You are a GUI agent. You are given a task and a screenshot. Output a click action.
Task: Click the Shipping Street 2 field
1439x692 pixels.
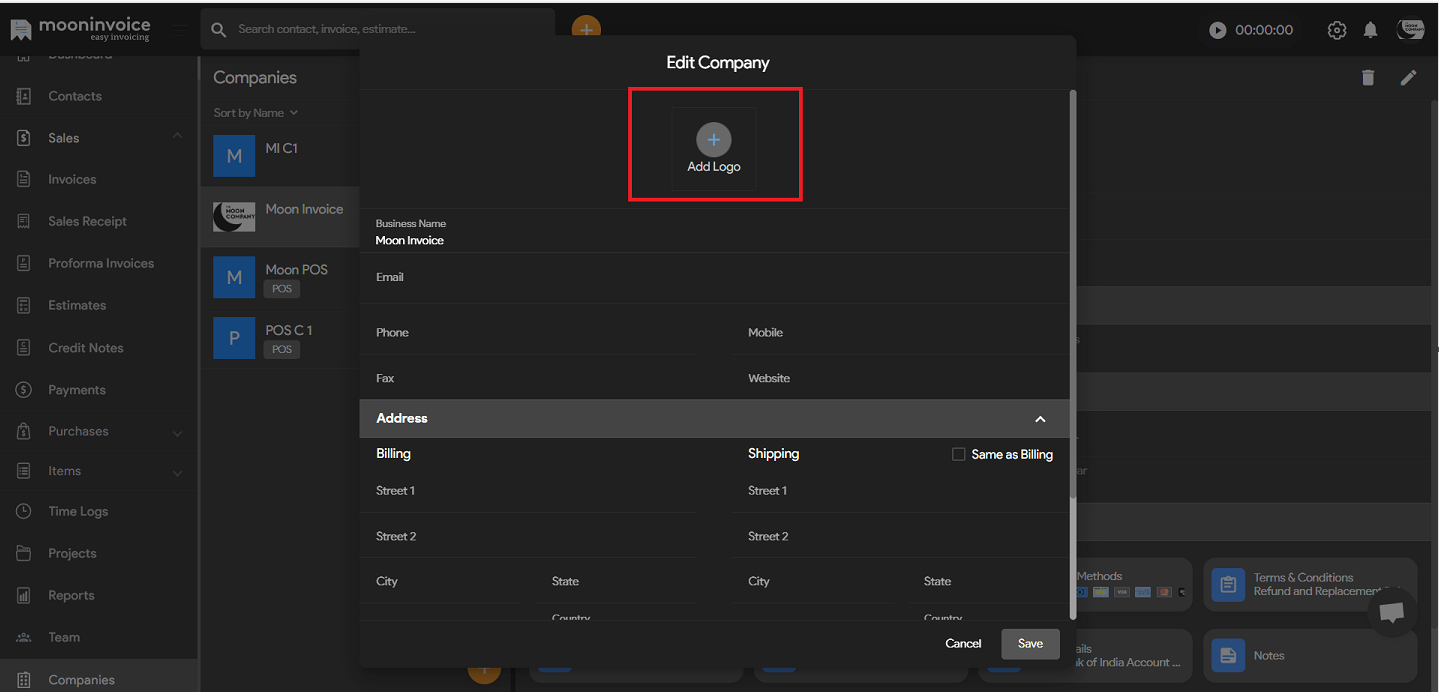900,537
